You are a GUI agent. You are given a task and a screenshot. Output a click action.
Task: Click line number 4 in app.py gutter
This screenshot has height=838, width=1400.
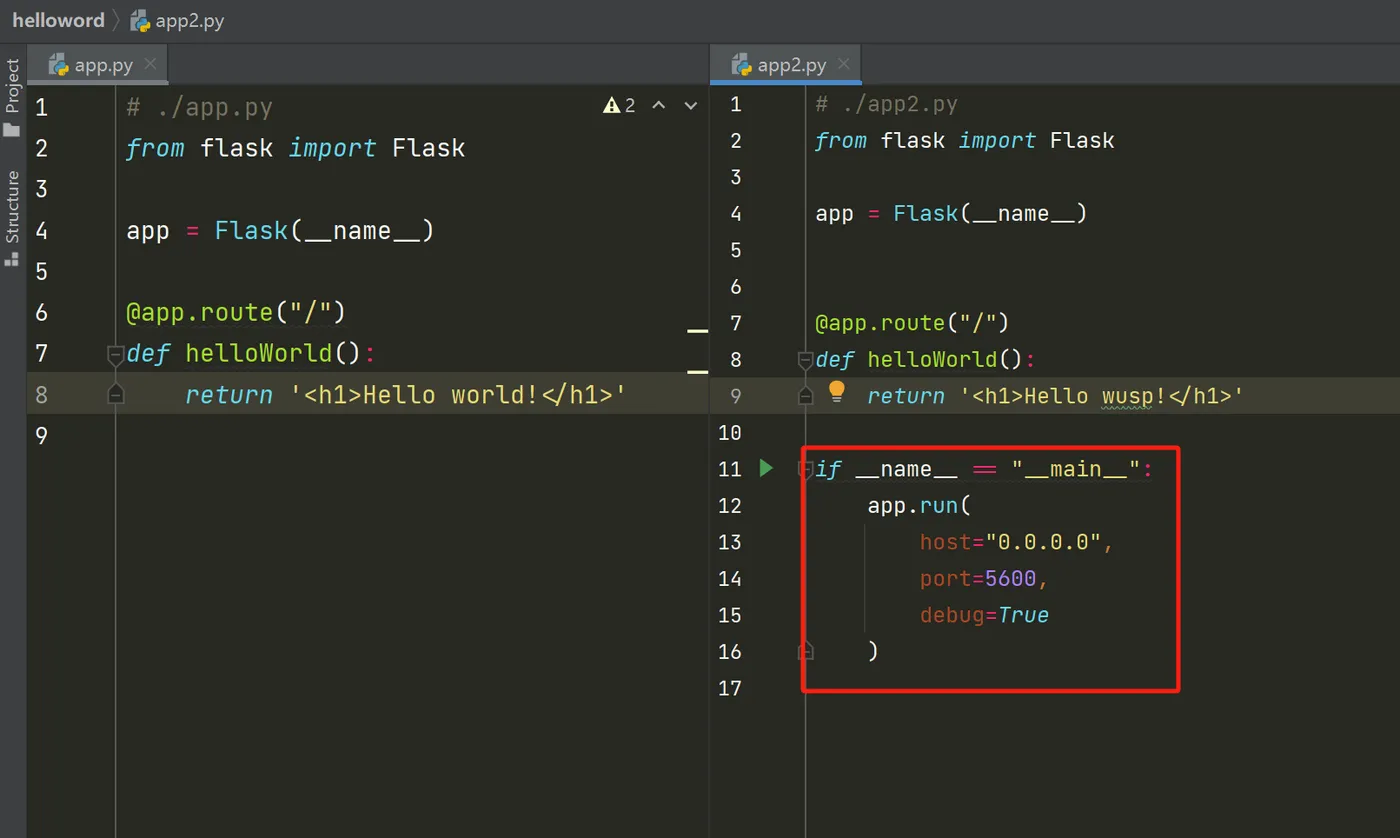click(41, 231)
